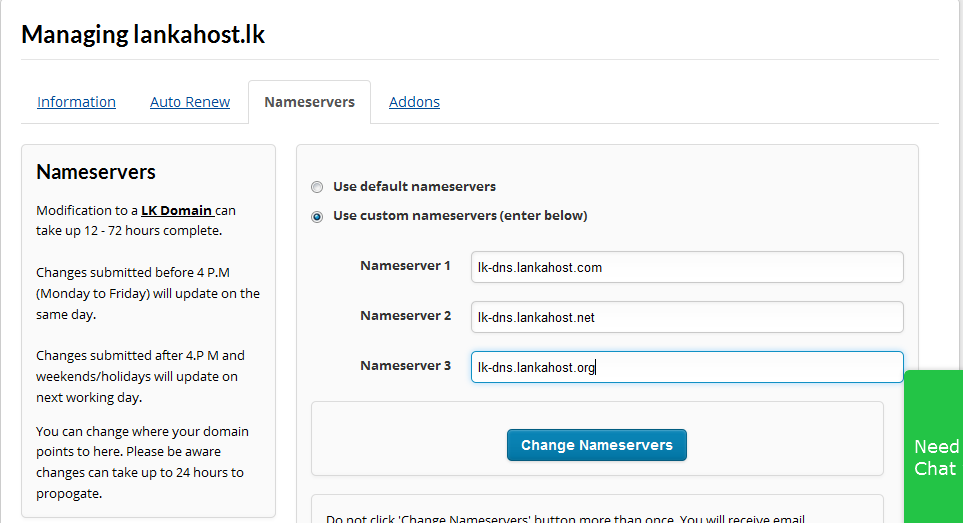Click the 'Do not click Change Nameservers' notice
This screenshot has width=963, height=523.
(565, 518)
